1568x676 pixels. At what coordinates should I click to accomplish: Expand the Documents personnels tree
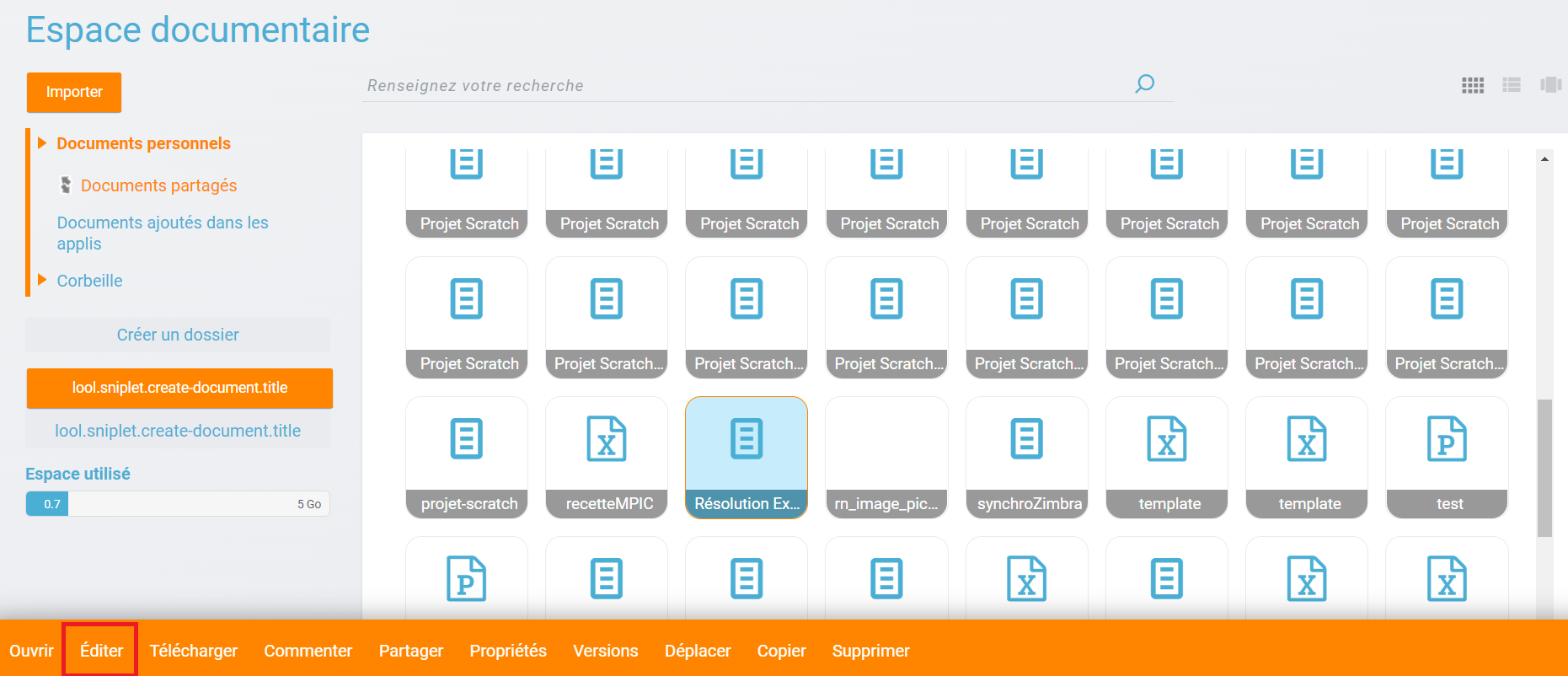click(42, 143)
